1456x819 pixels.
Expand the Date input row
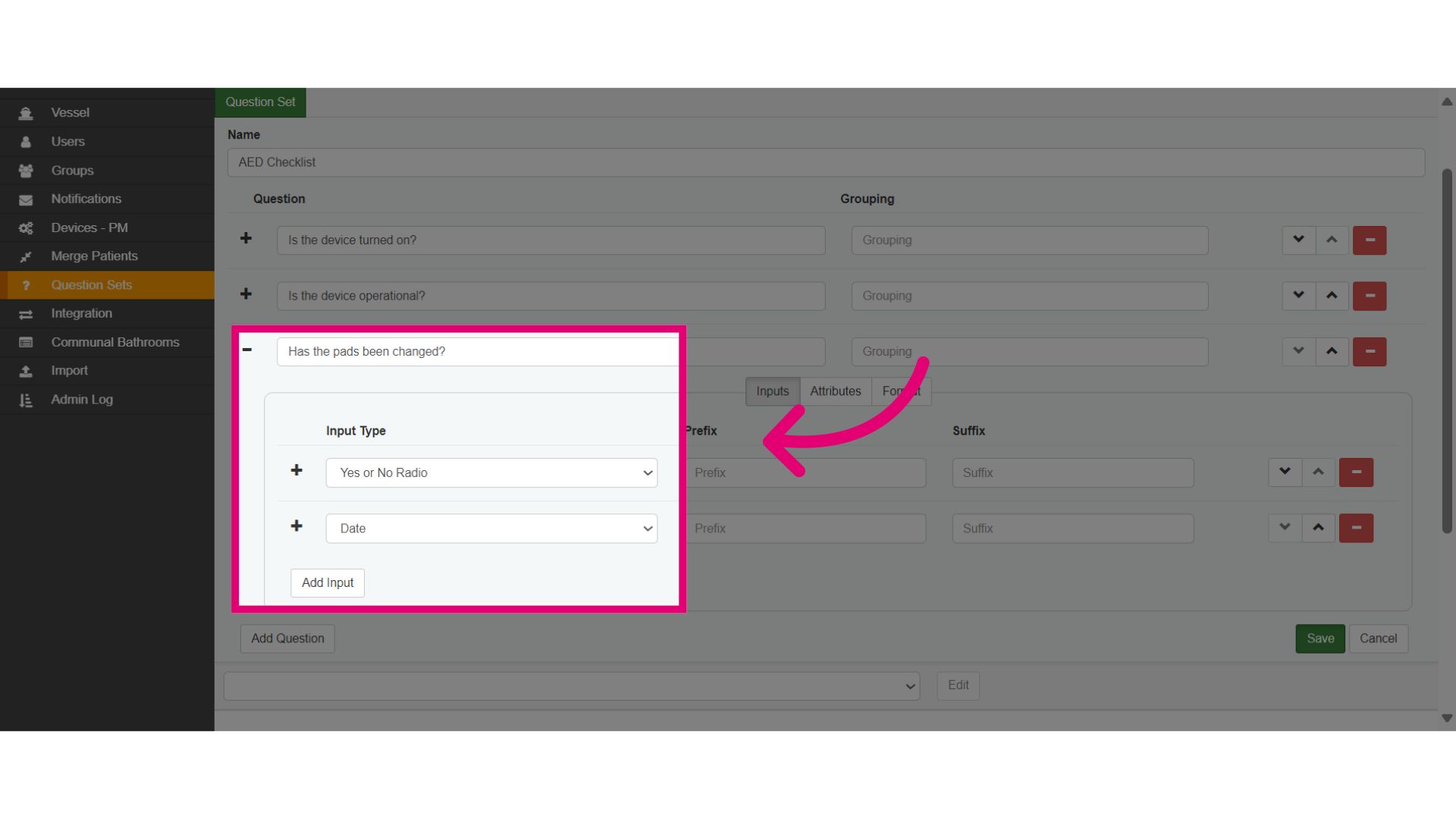[x=297, y=526]
